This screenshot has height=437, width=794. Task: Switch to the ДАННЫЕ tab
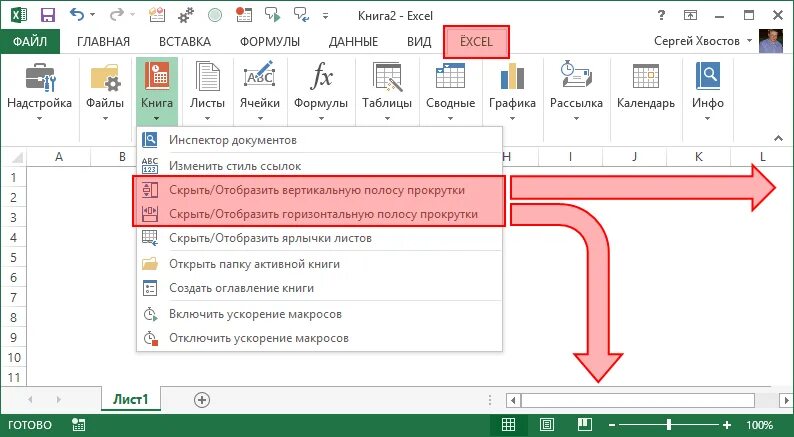click(x=353, y=42)
